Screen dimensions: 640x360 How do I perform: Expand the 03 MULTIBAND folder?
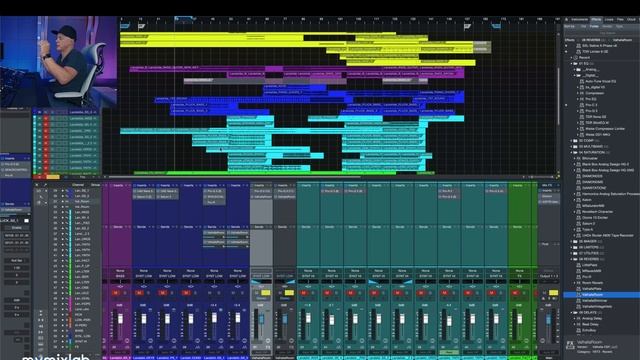click(571, 146)
